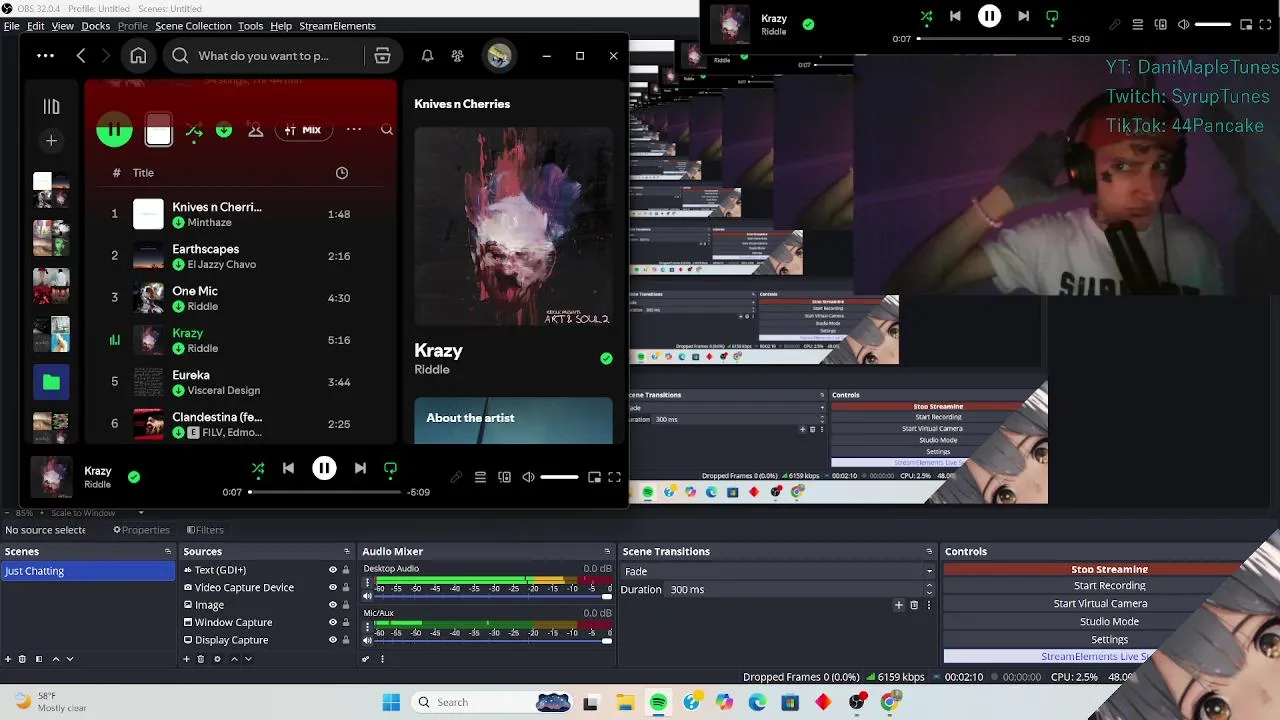Open playlist more options ellipsis
Screen dimensions: 1280x720
(354, 130)
